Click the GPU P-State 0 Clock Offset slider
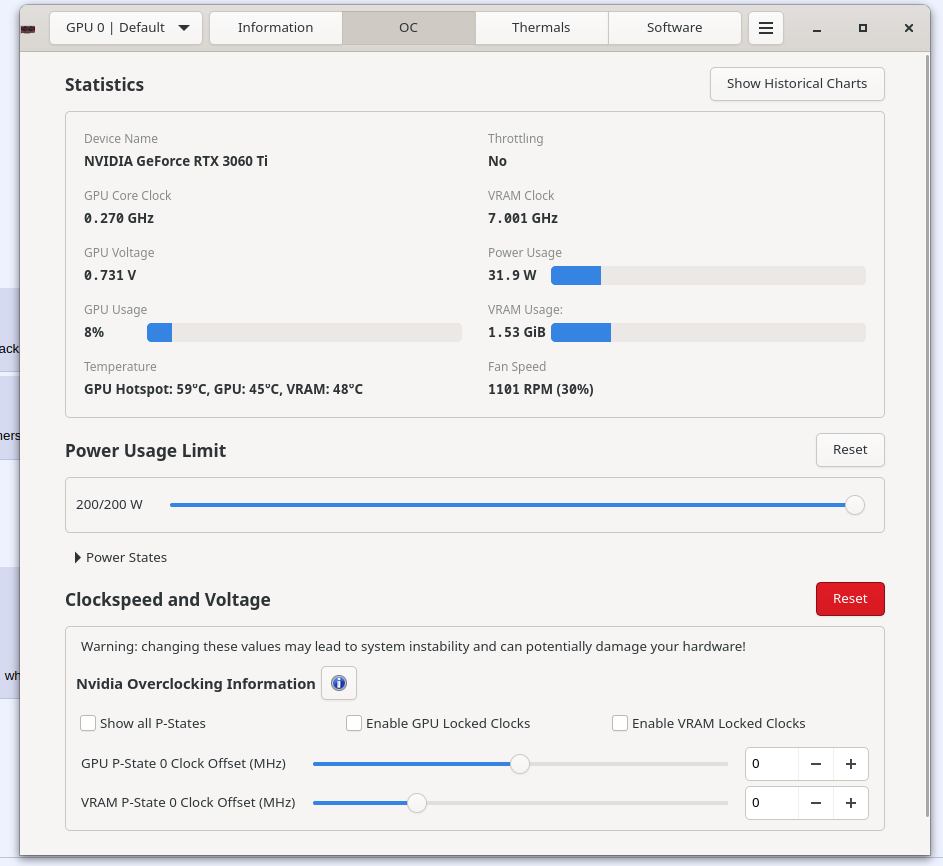The height and width of the screenshot is (866, 943). tap(520, 764)
